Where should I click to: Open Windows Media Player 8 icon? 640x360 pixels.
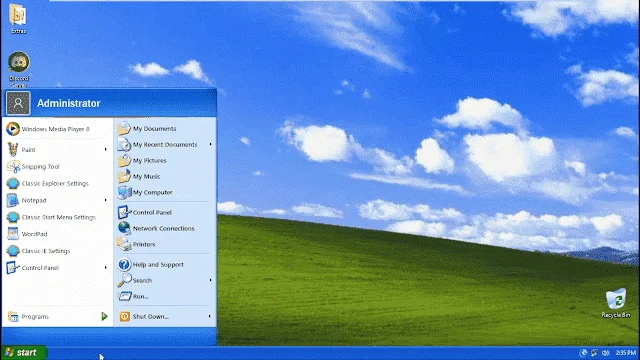pyautogui.click(x=13, y=129)
